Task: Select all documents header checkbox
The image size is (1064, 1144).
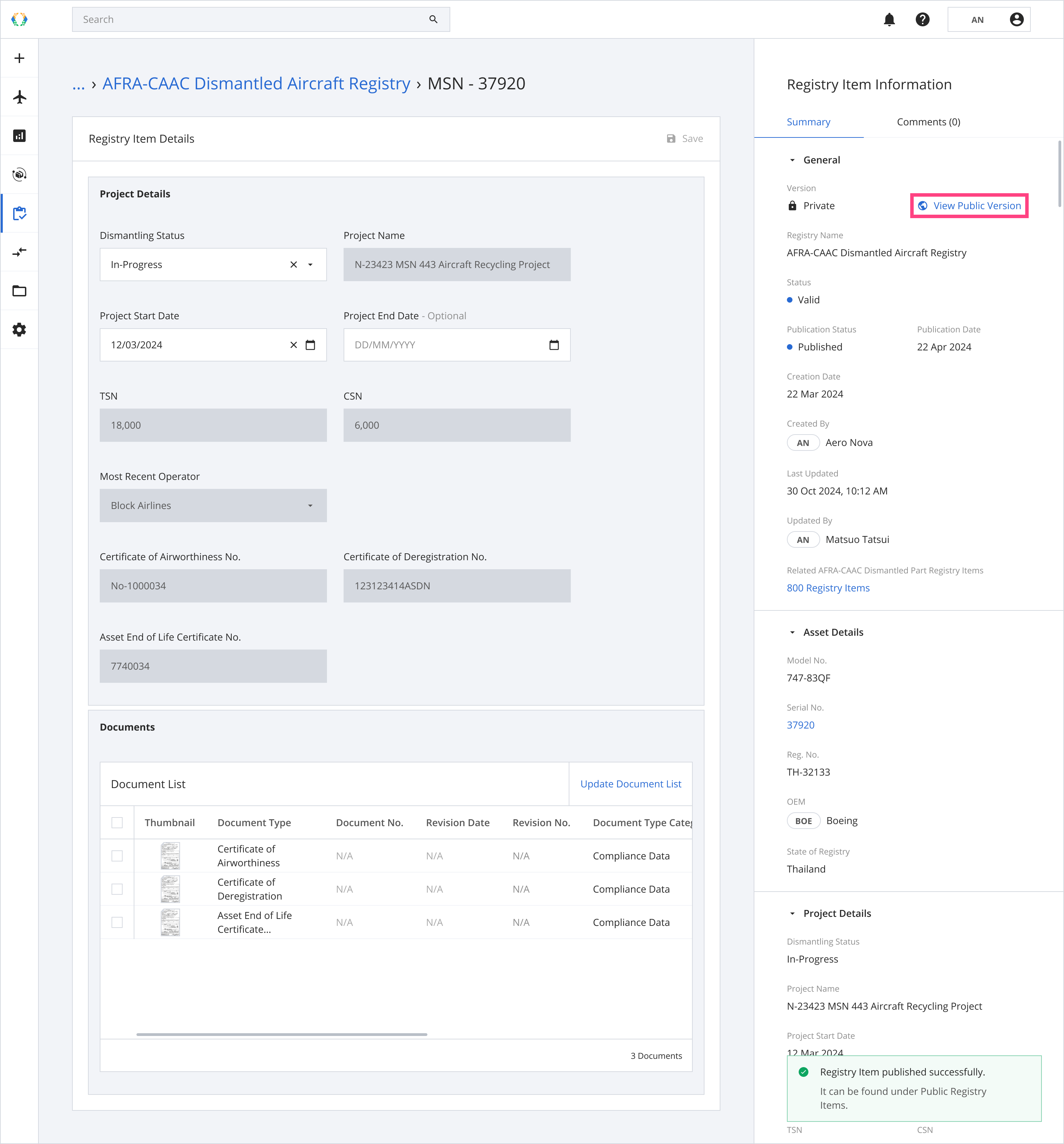Action: (x=117, y=822)
